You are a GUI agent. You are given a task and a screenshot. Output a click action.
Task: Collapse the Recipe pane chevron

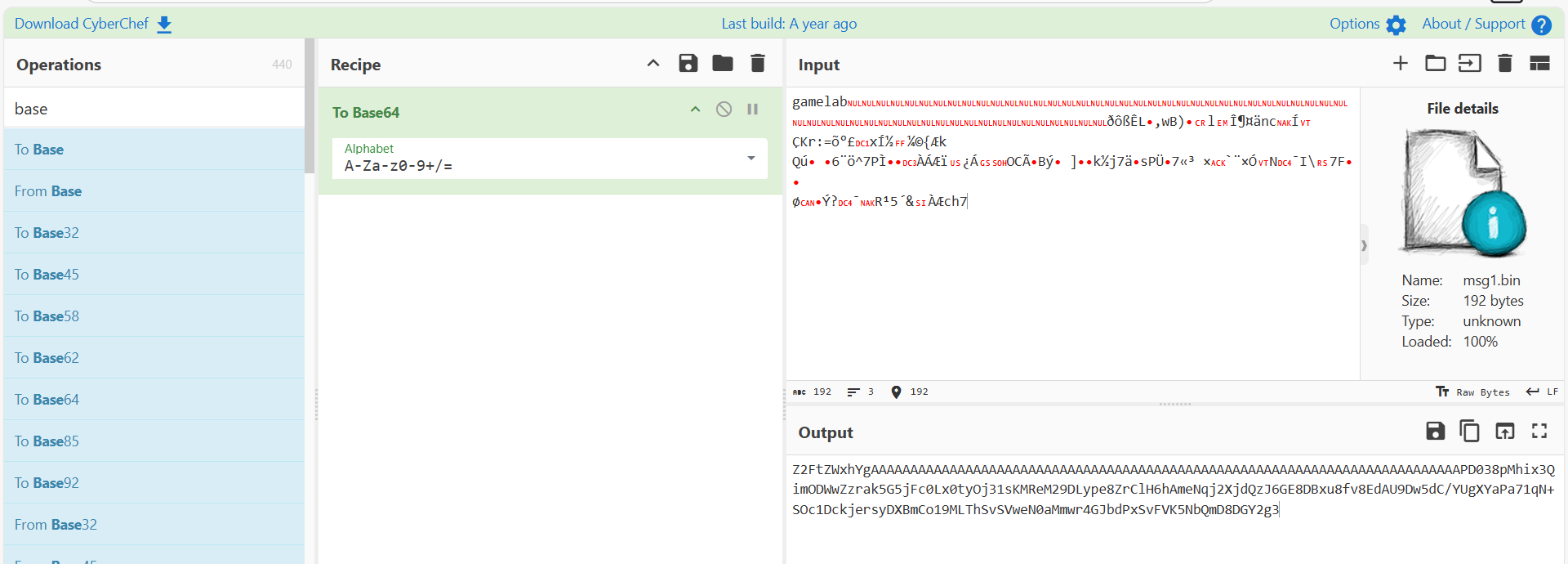tap(653, 64)
